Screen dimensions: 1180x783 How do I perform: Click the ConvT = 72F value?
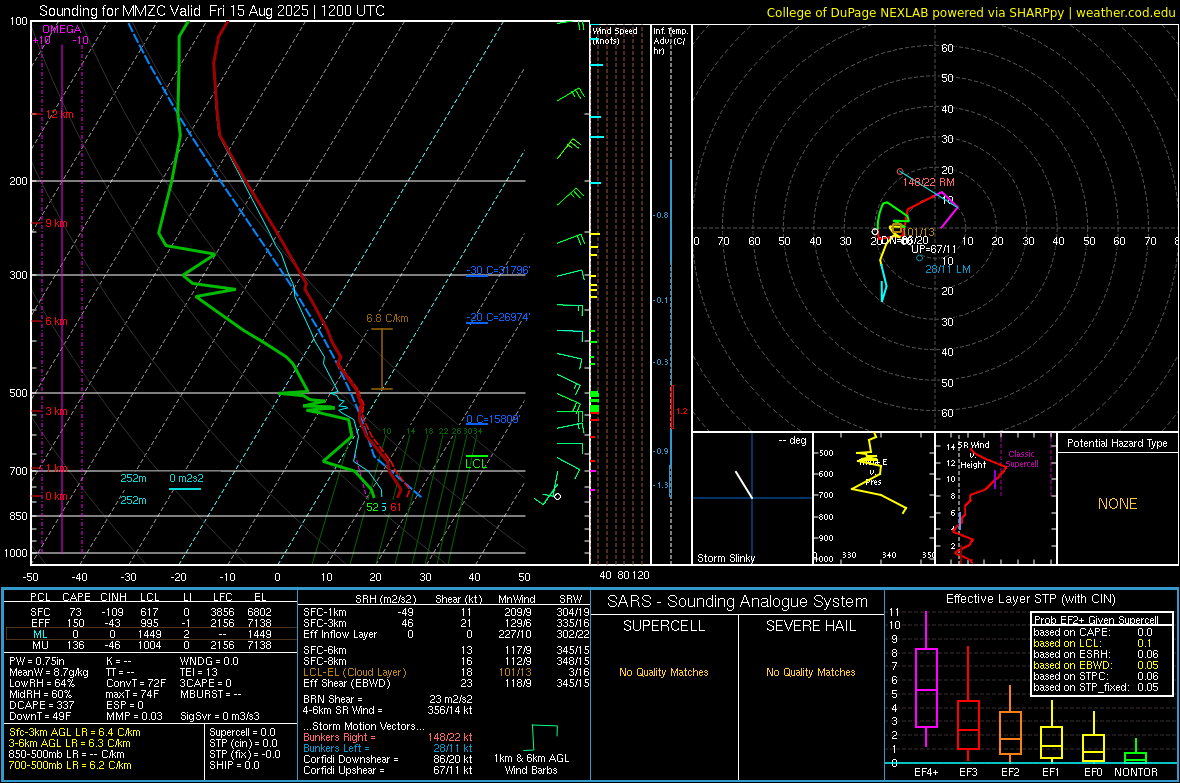pos(136,683)
